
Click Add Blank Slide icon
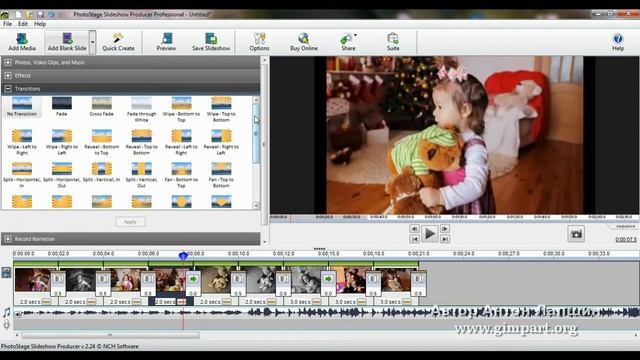[x=67, y=42]
